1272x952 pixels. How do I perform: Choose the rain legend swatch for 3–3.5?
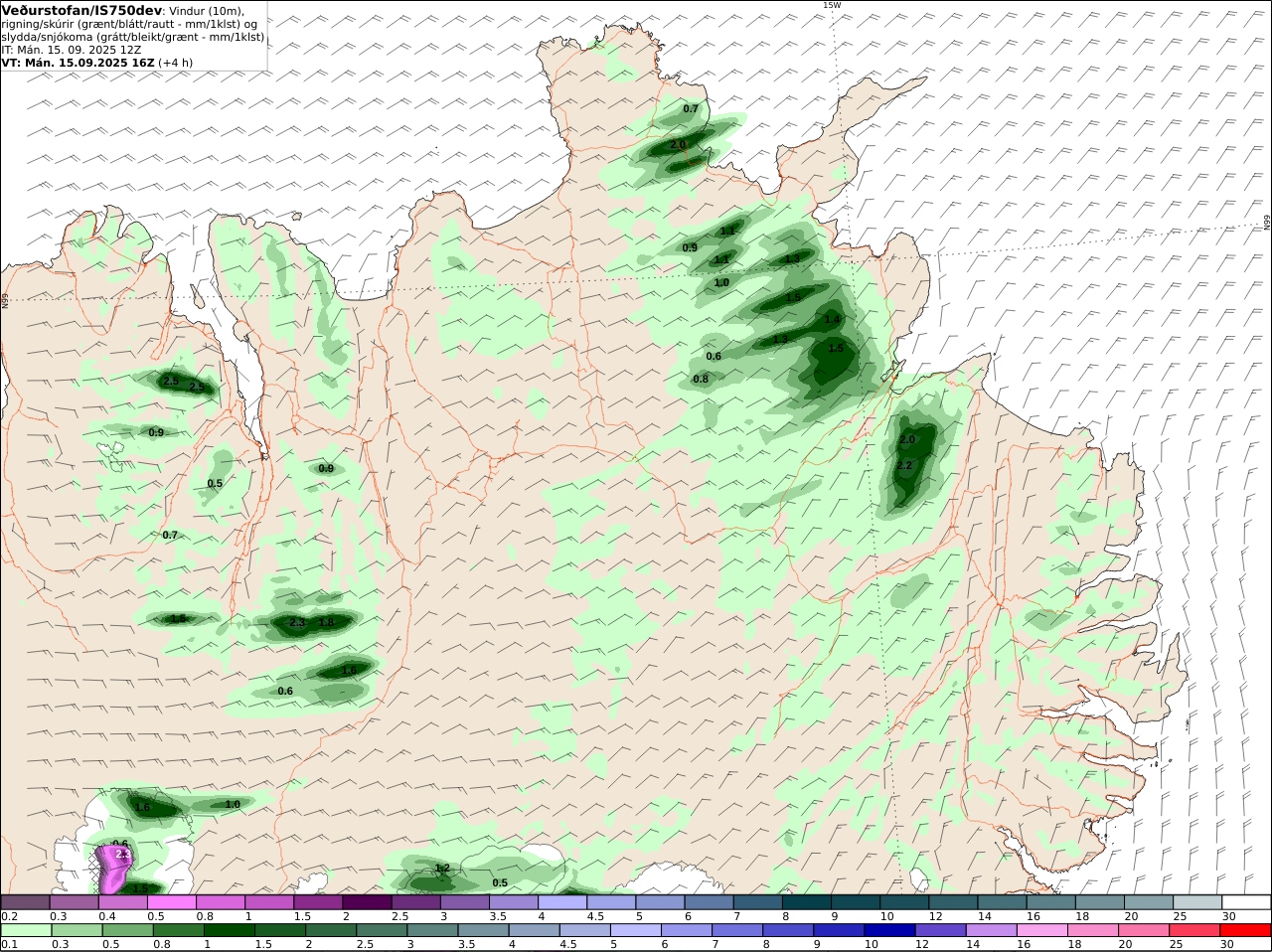pyautogui.click(x=431, y=930)
